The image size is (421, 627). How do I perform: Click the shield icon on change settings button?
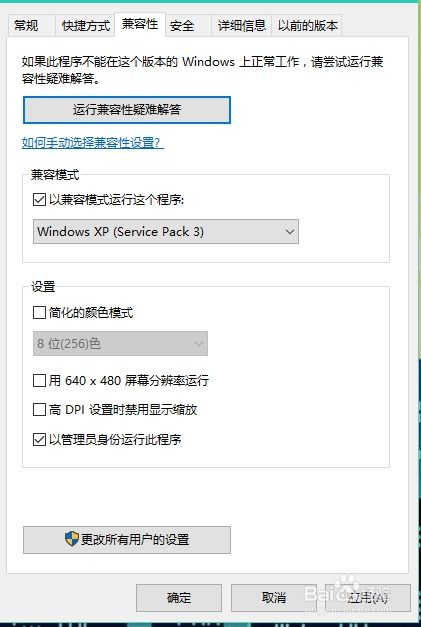pos(72,539)
